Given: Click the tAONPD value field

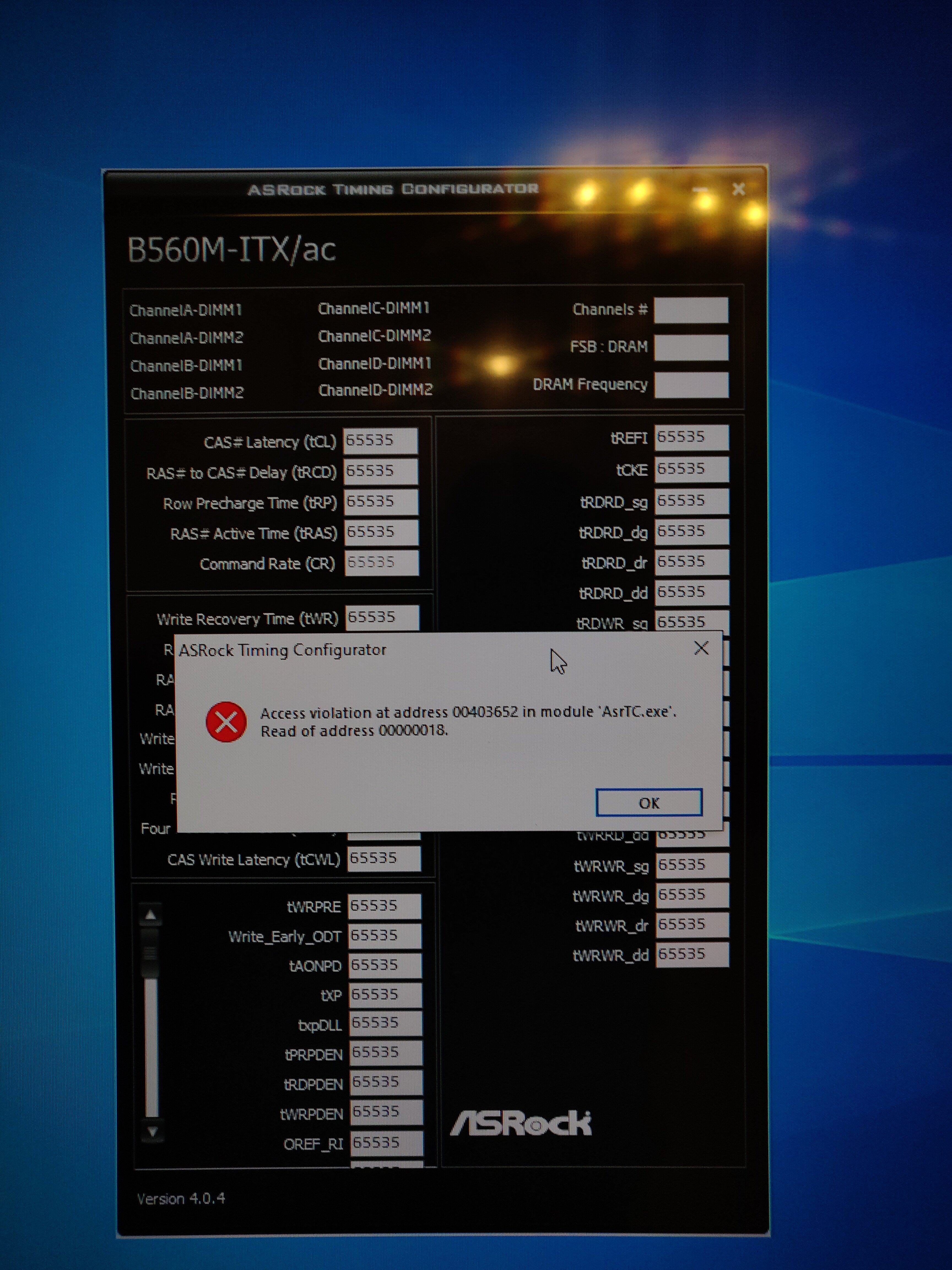Looking at the screenshot, I should point(385,965).
